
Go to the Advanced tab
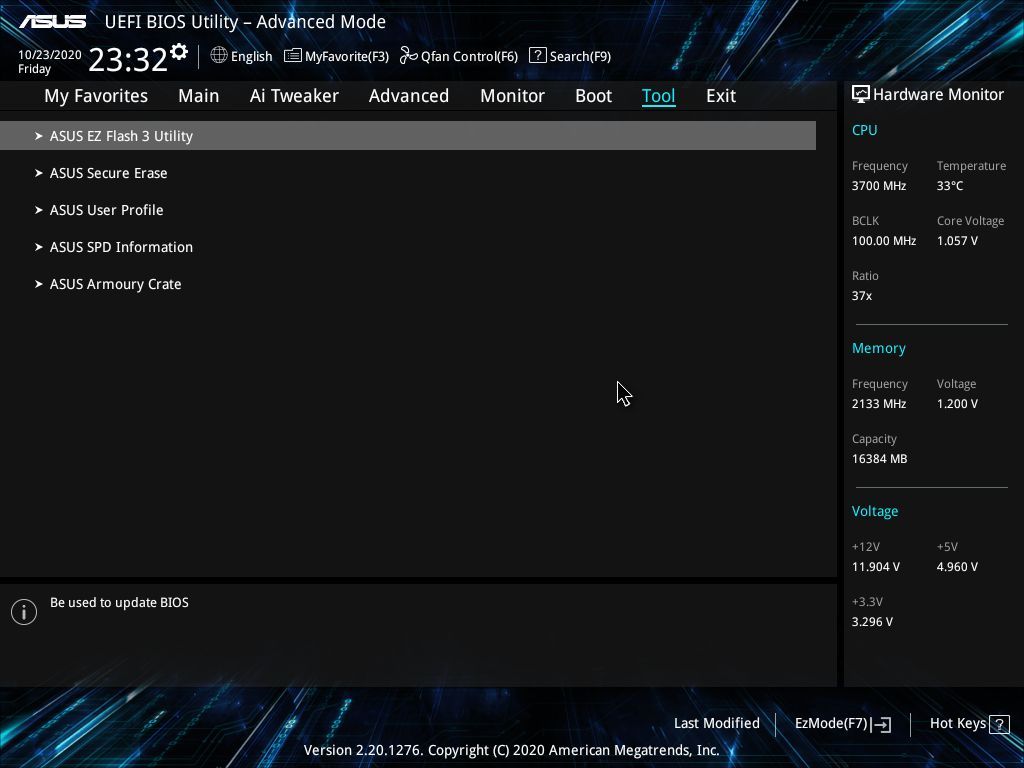point(409,96)
